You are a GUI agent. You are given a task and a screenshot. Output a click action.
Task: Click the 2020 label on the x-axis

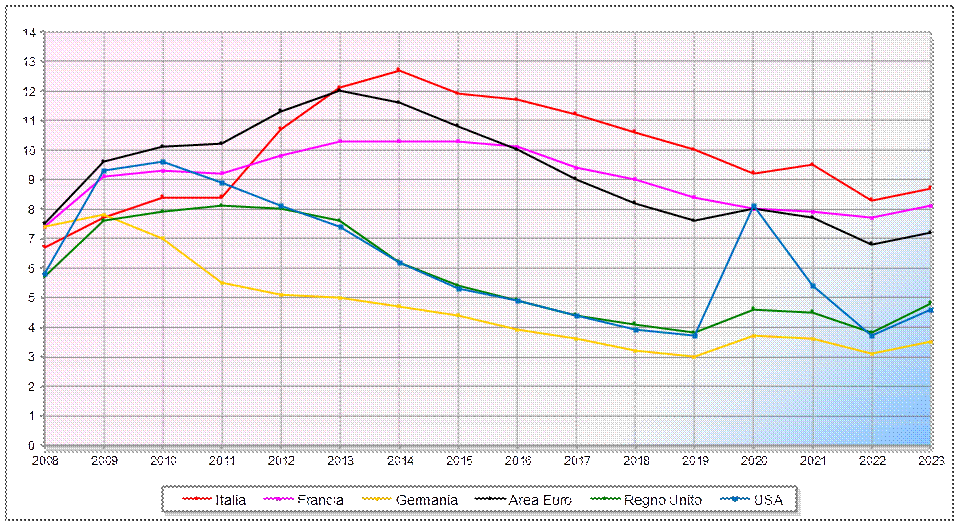click(754, 460)
